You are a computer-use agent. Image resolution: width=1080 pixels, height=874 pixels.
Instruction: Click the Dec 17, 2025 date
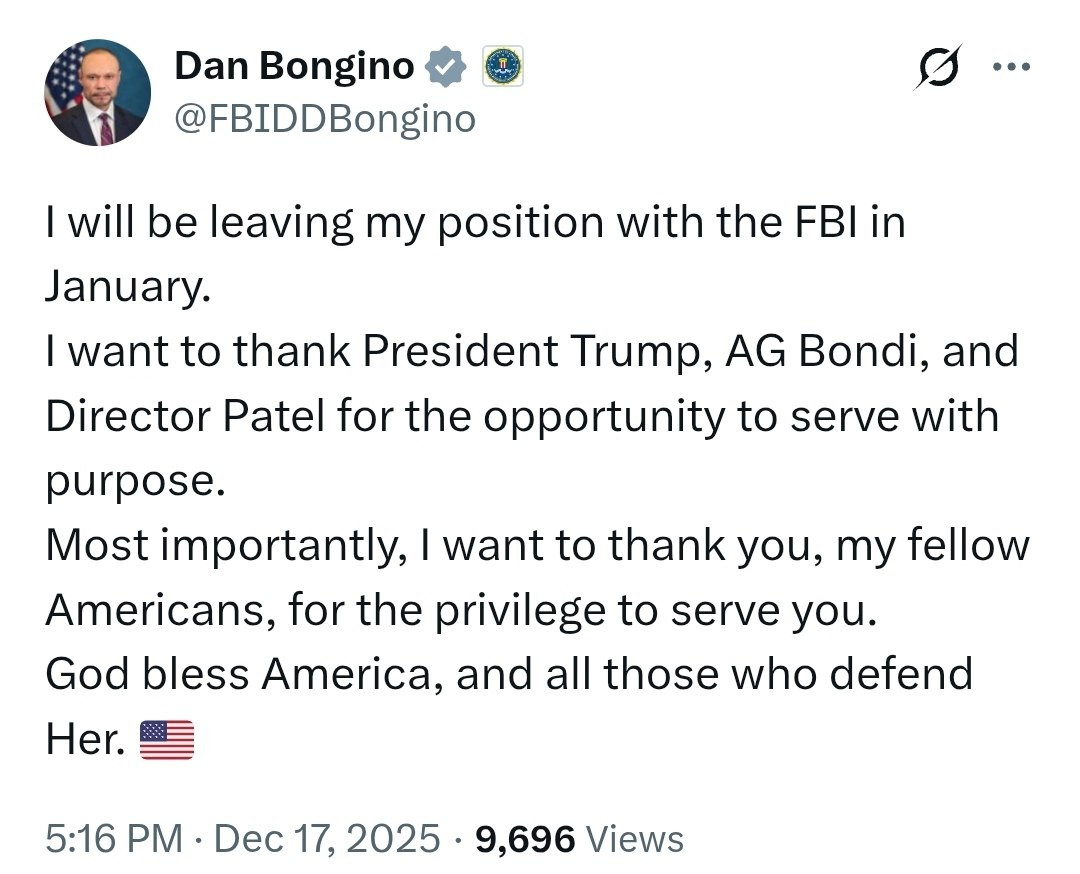(326, 838)
